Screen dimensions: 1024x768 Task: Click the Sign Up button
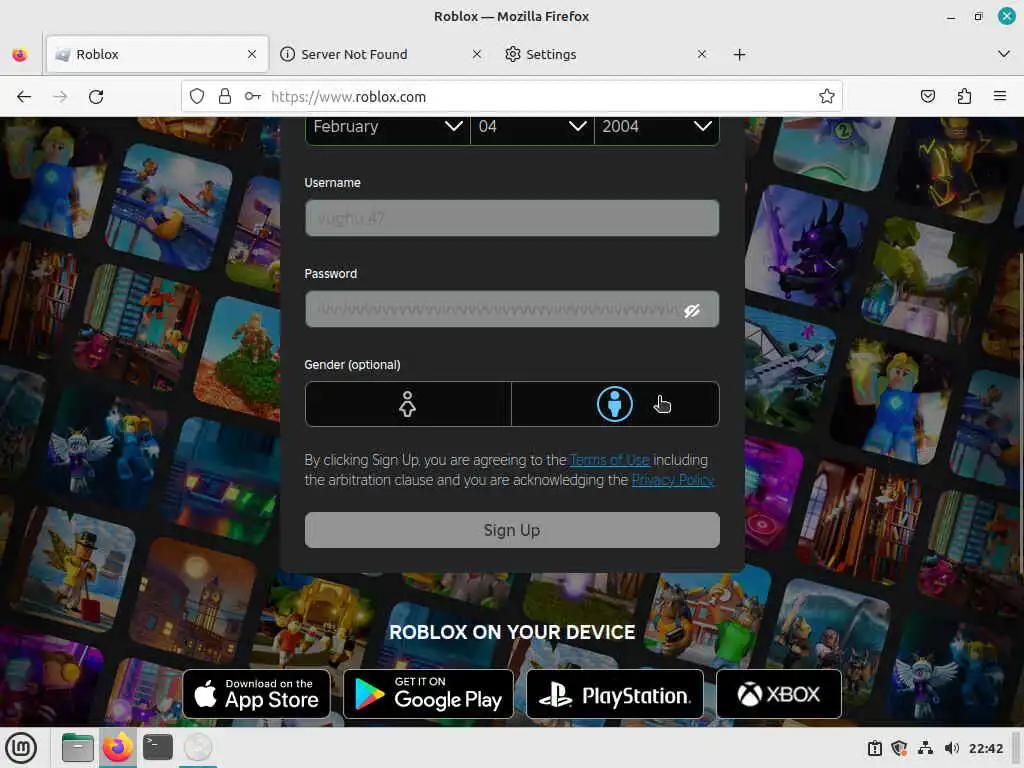pos(512,530)
